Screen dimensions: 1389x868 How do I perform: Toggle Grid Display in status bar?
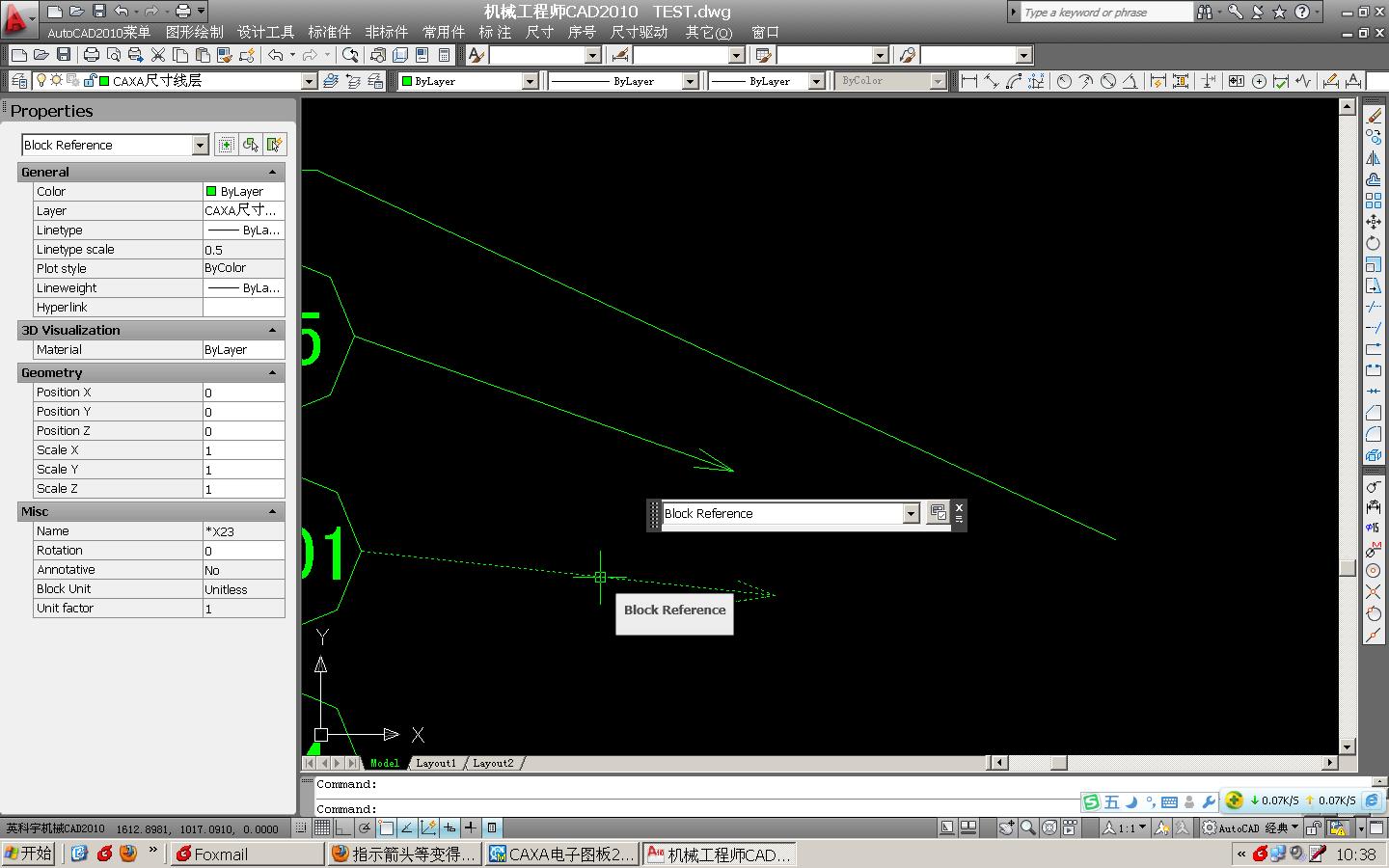[322, 827]
